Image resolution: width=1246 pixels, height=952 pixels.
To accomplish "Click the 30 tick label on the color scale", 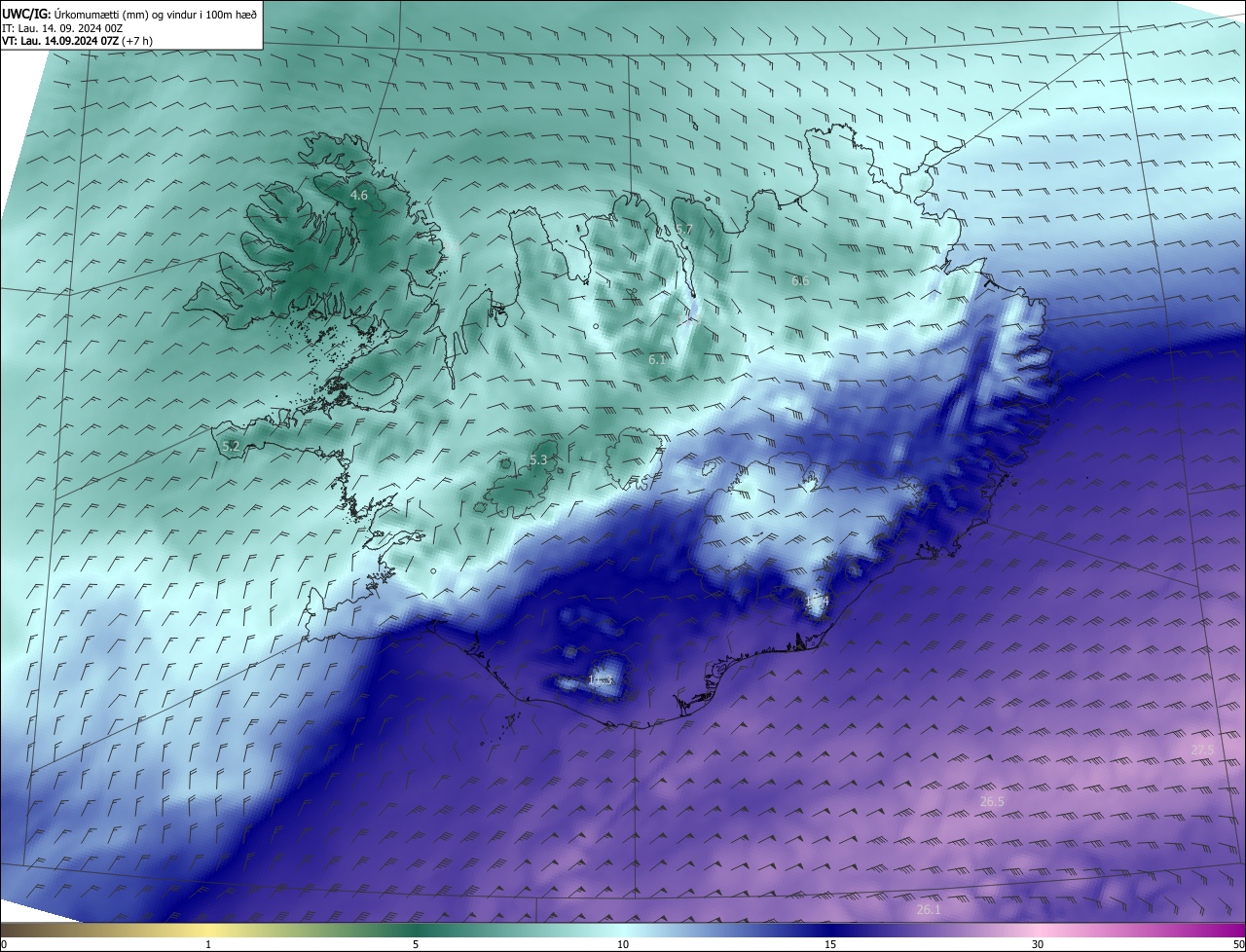I will tap(1038, 944).
